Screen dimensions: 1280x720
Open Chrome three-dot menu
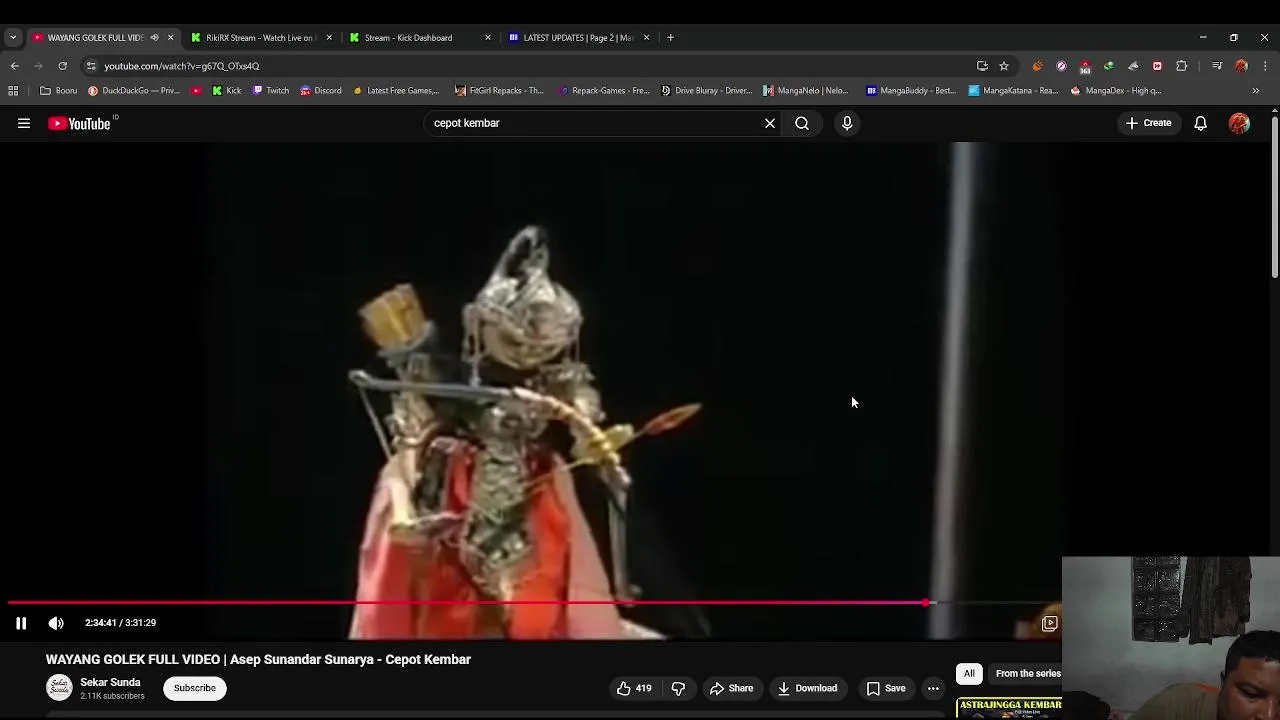pos(1265,66)
